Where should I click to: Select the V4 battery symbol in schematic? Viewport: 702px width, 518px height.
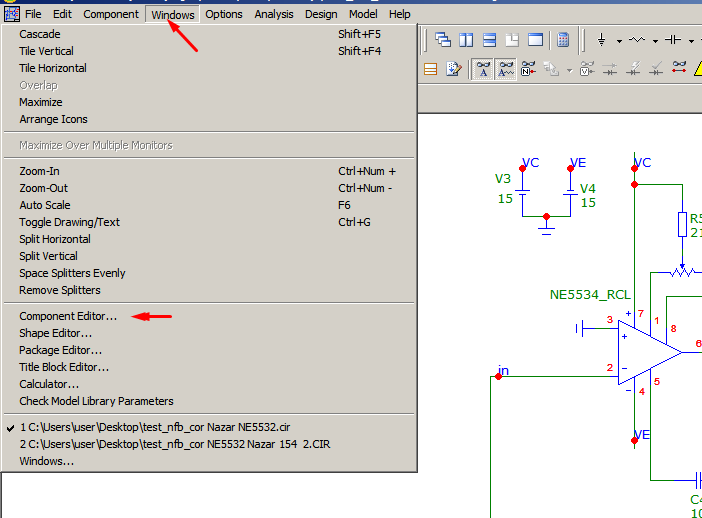pyautogui.click(x=570, y=193)
